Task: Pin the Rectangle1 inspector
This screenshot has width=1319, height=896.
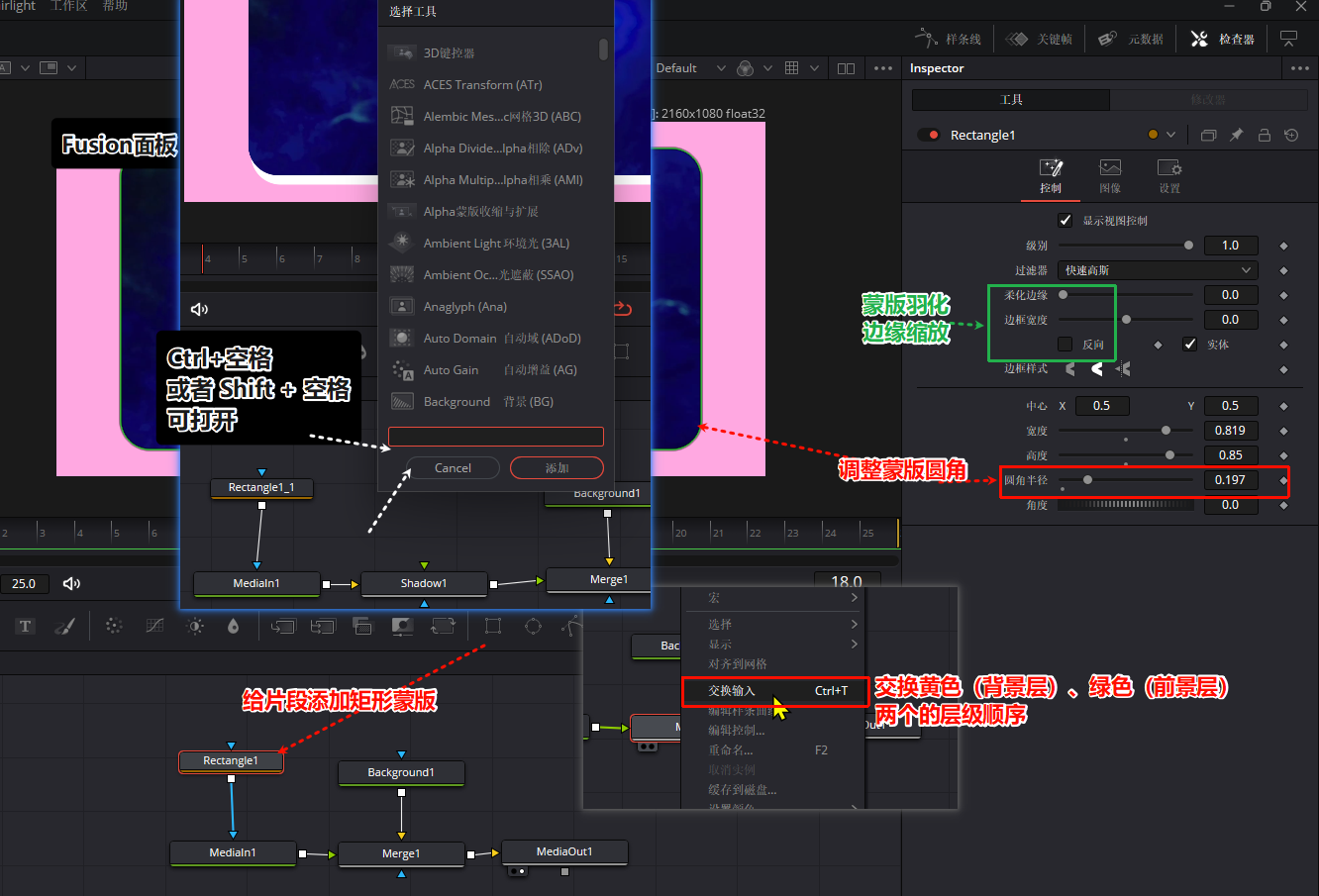Action: [1236, 135]
